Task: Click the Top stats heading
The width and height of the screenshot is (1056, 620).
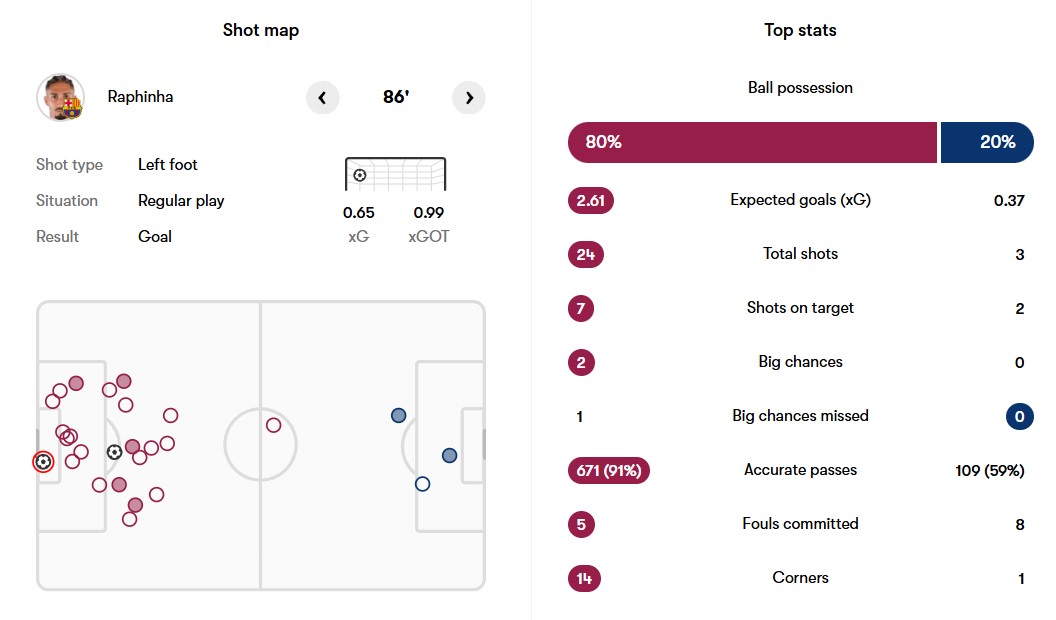Action: 800,30
